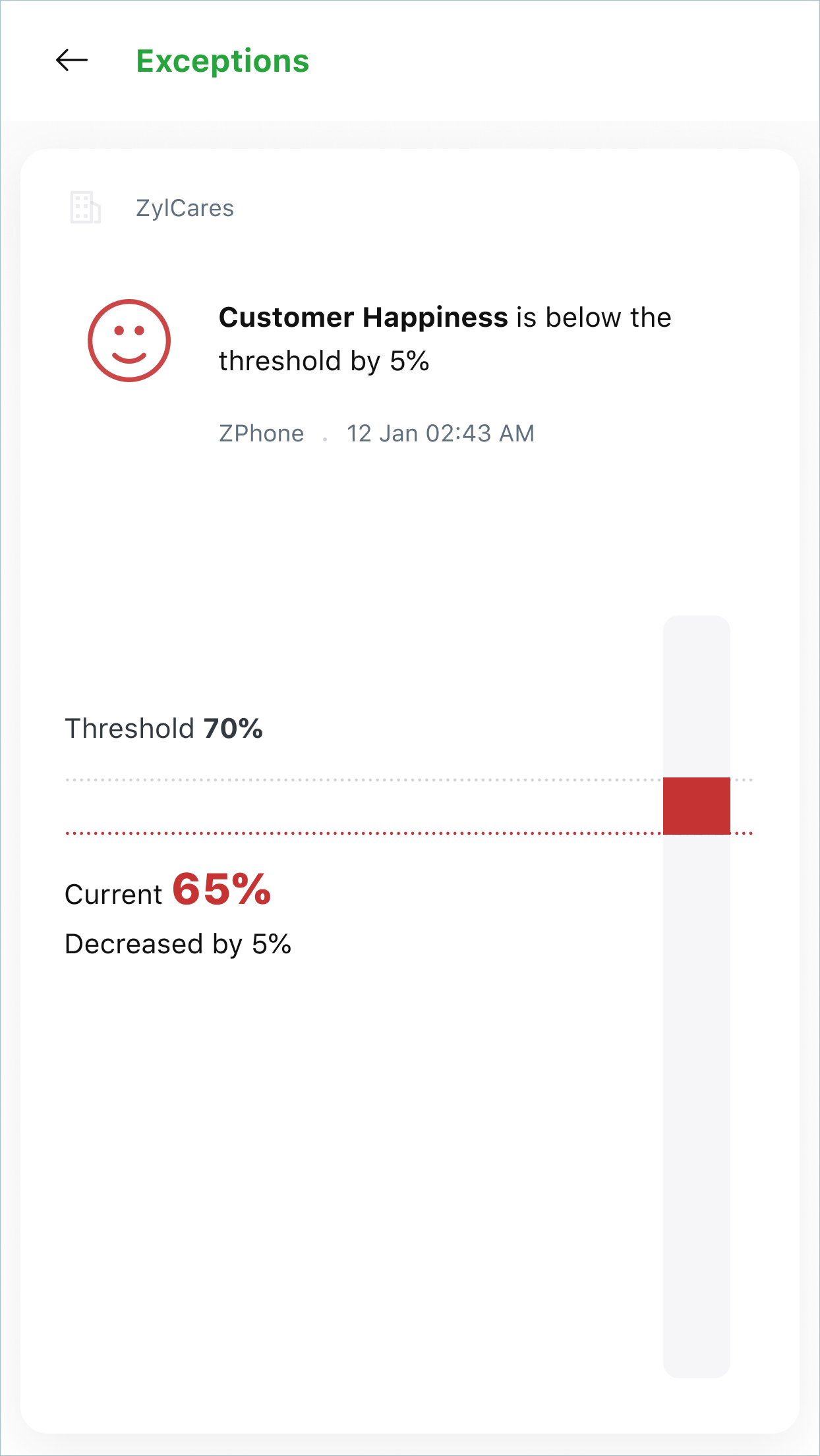Open the ZPhone department label
The image size is (820, 1456).
point(261,434)
